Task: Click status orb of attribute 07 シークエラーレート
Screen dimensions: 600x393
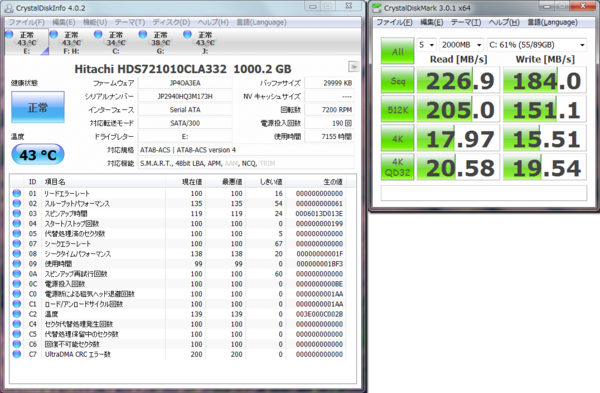Action: point(16,243)
